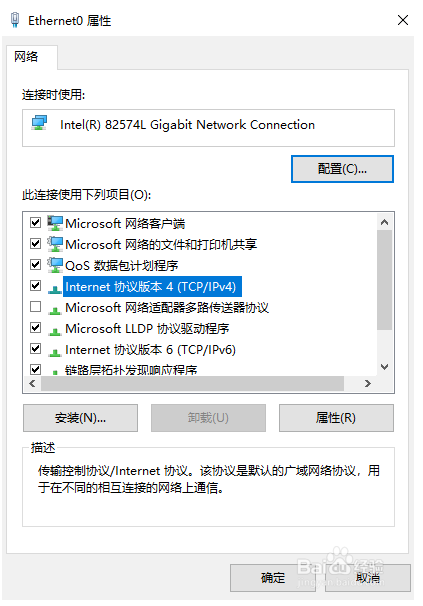The width and height of the screenshot is (423, 606).
Task: Select the 文件和打印机共享 service icon
Action: pyautogui.click(x=55, y=244)
